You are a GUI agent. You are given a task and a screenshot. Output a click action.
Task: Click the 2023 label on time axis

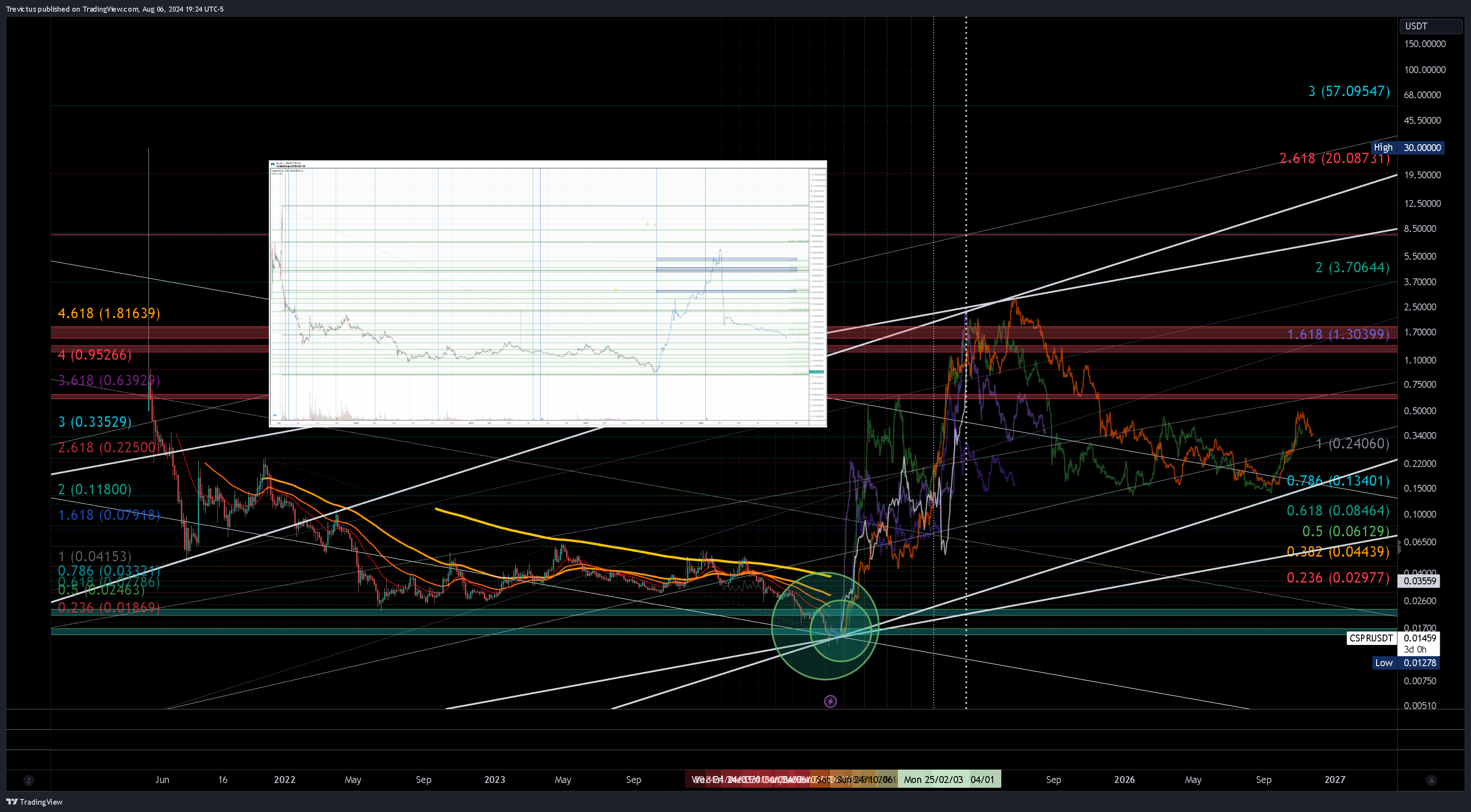[x=494, y=780]
